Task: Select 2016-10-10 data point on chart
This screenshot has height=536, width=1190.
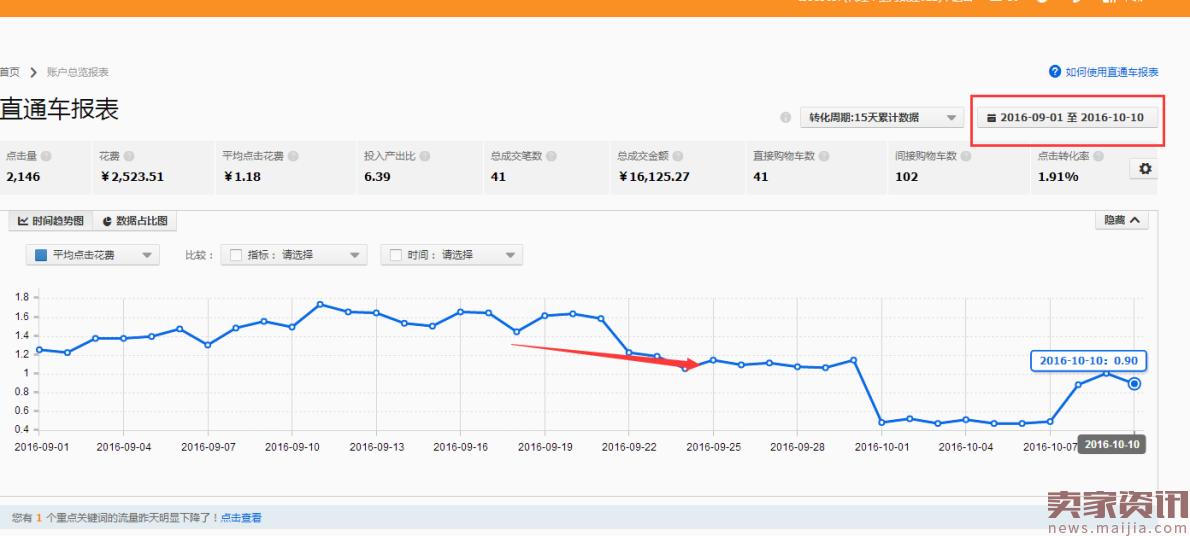Action: pos(1134,384)
